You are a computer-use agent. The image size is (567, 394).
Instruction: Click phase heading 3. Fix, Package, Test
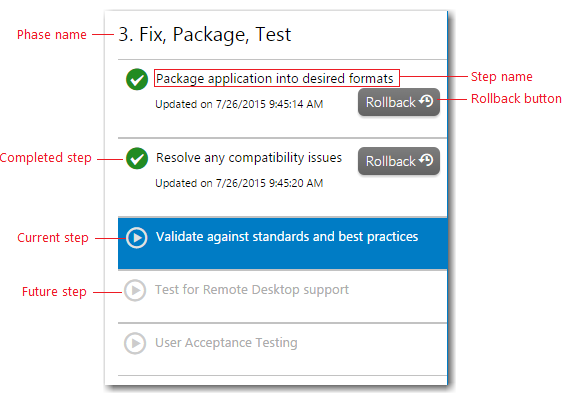(205, 35)
